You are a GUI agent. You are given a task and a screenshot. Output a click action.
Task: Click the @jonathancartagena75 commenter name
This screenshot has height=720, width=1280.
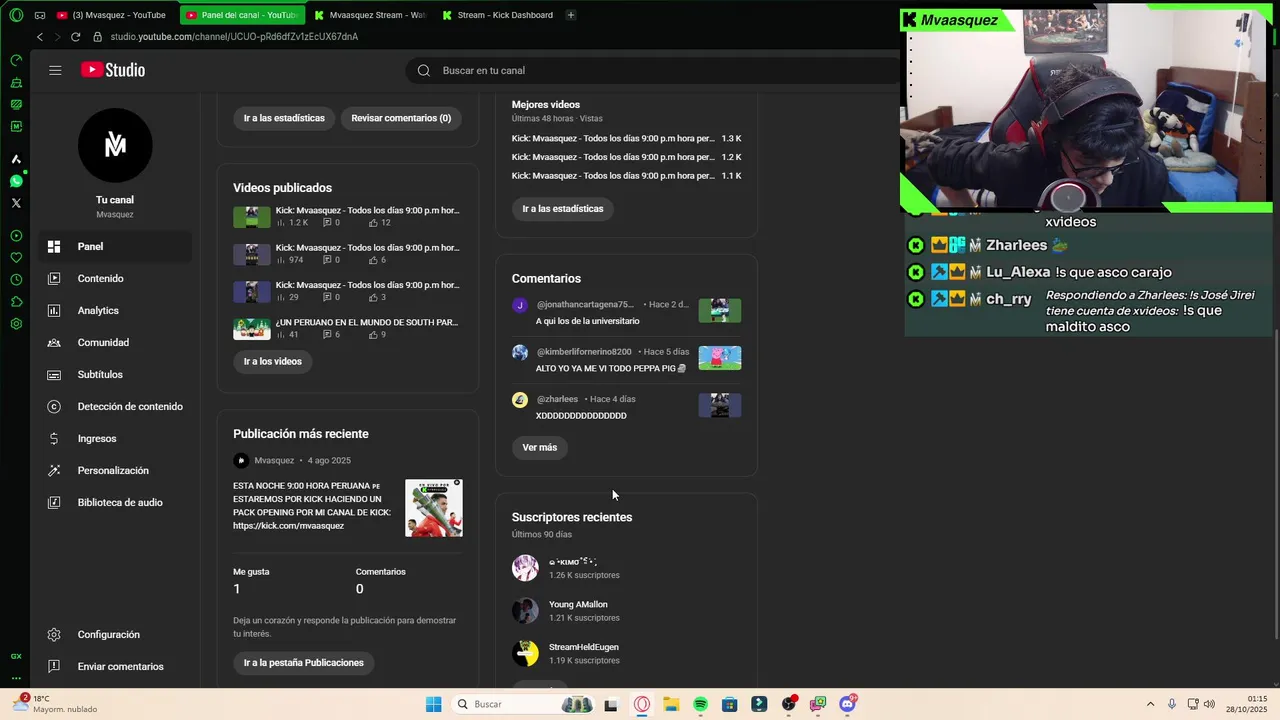[585, 304]
